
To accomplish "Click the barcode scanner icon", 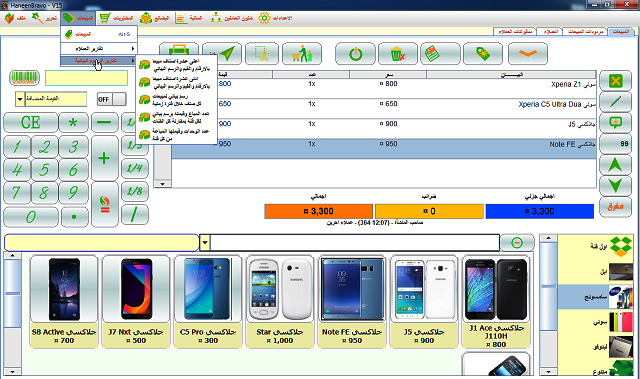I will (x=24, y=78).
